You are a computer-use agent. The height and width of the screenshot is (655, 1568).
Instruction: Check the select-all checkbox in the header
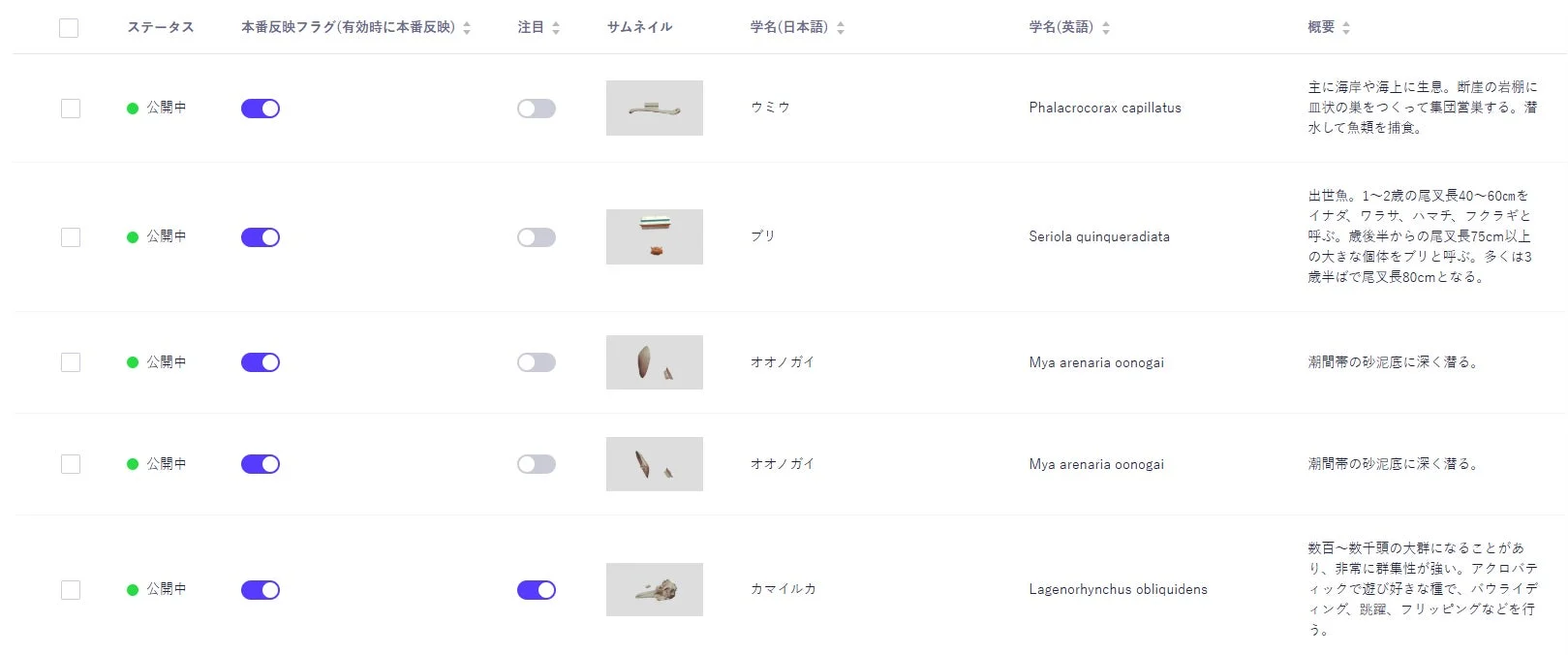click(69, 27)
